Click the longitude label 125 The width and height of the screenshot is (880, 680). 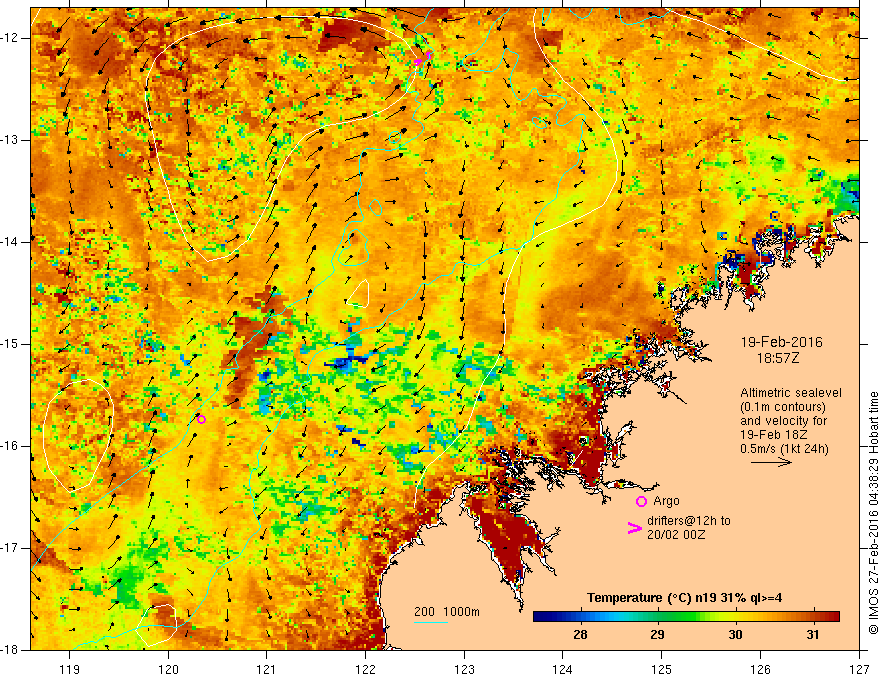[x=662, y=669]
